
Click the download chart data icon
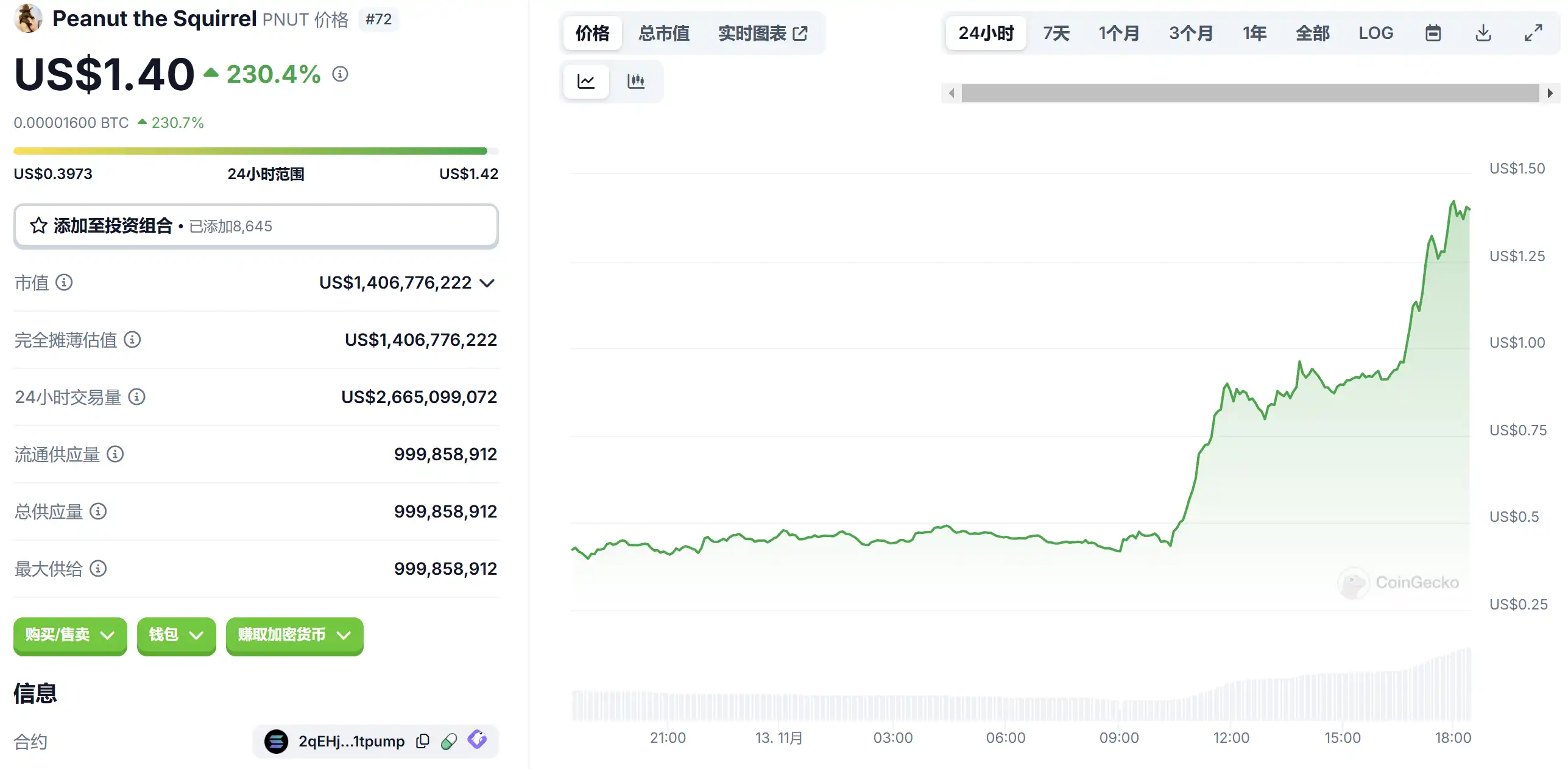pos(1483,33)
